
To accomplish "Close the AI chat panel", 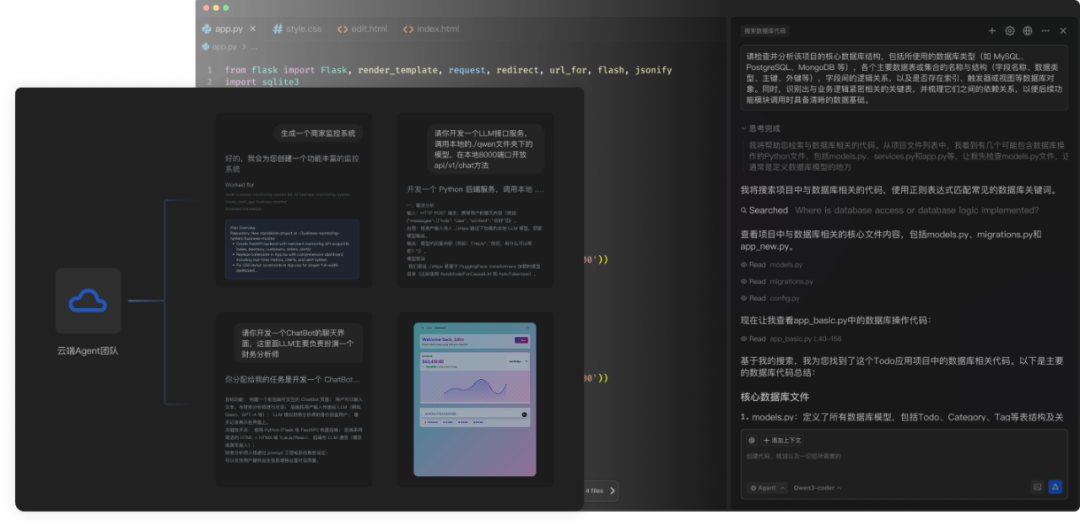I will pos(1063,31).
